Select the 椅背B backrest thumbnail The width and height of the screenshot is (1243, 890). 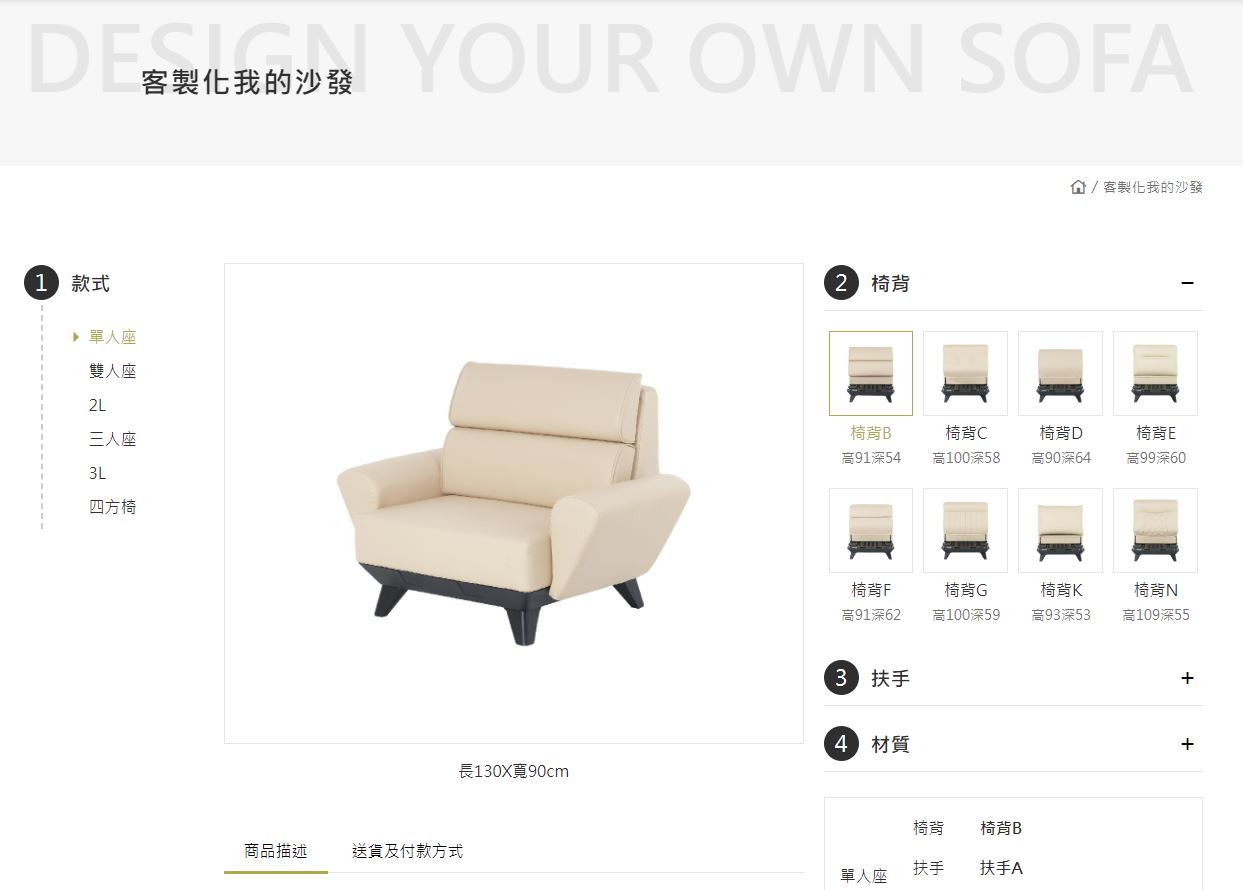click(x=871, y=373)
